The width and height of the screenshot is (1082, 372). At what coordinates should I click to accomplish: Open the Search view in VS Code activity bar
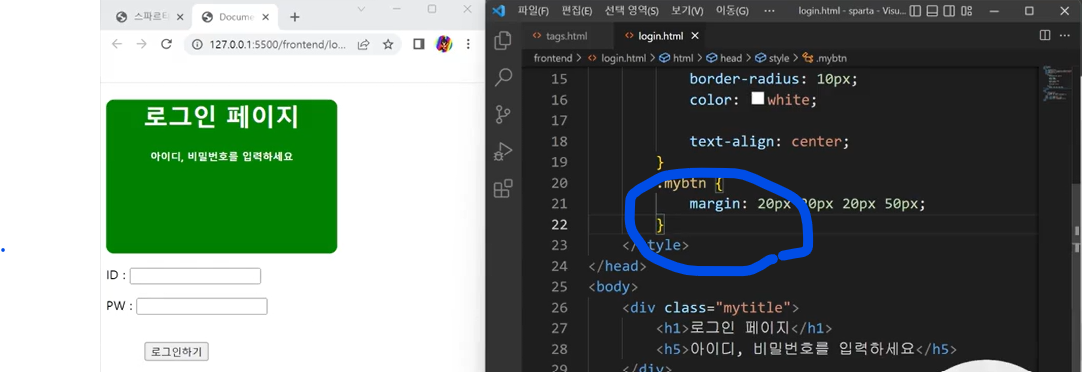click(x=503, y=77)
